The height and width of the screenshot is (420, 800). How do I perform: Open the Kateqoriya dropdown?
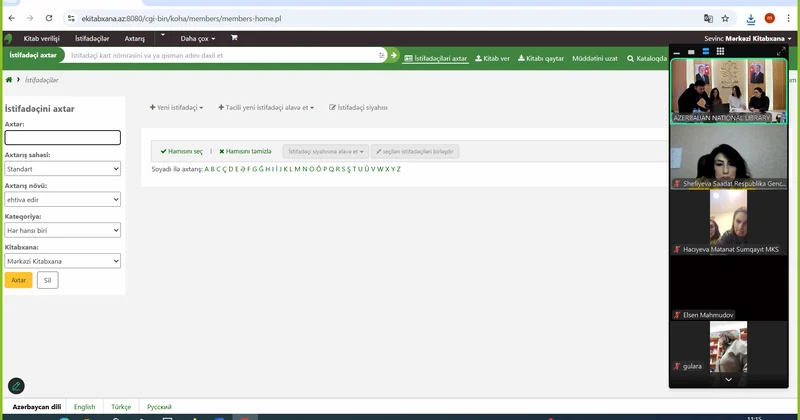click(63, 230)
